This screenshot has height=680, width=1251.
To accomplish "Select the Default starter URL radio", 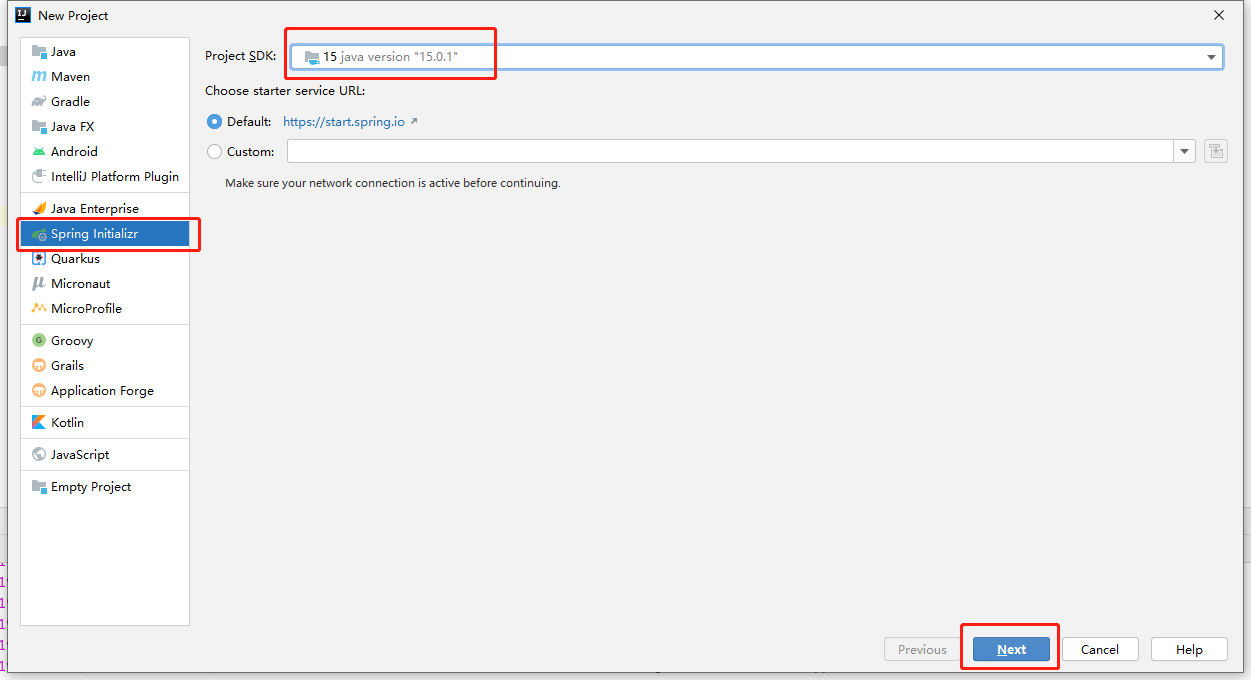I will (214, 121).
